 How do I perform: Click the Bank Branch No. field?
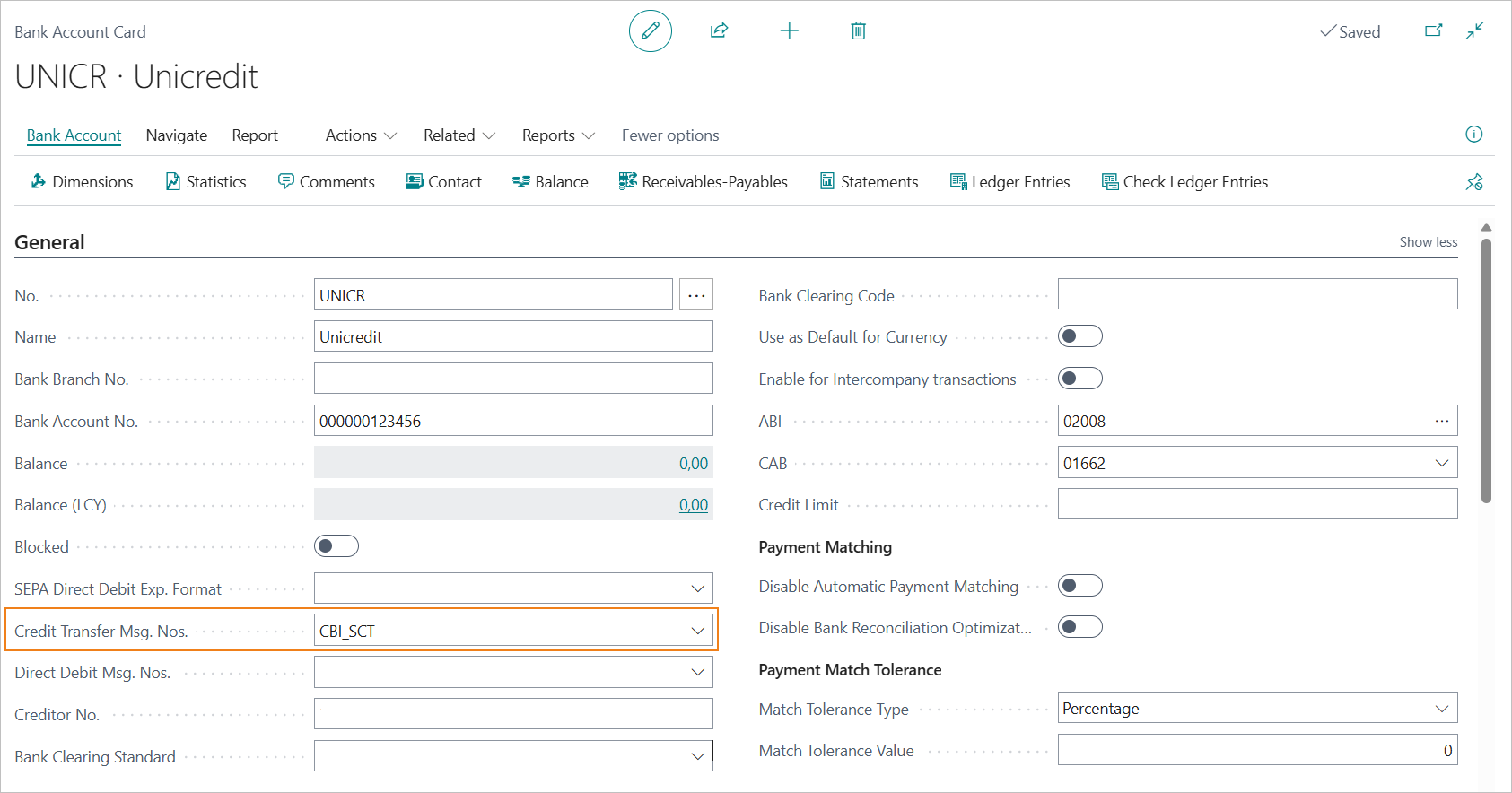(513, 379)
